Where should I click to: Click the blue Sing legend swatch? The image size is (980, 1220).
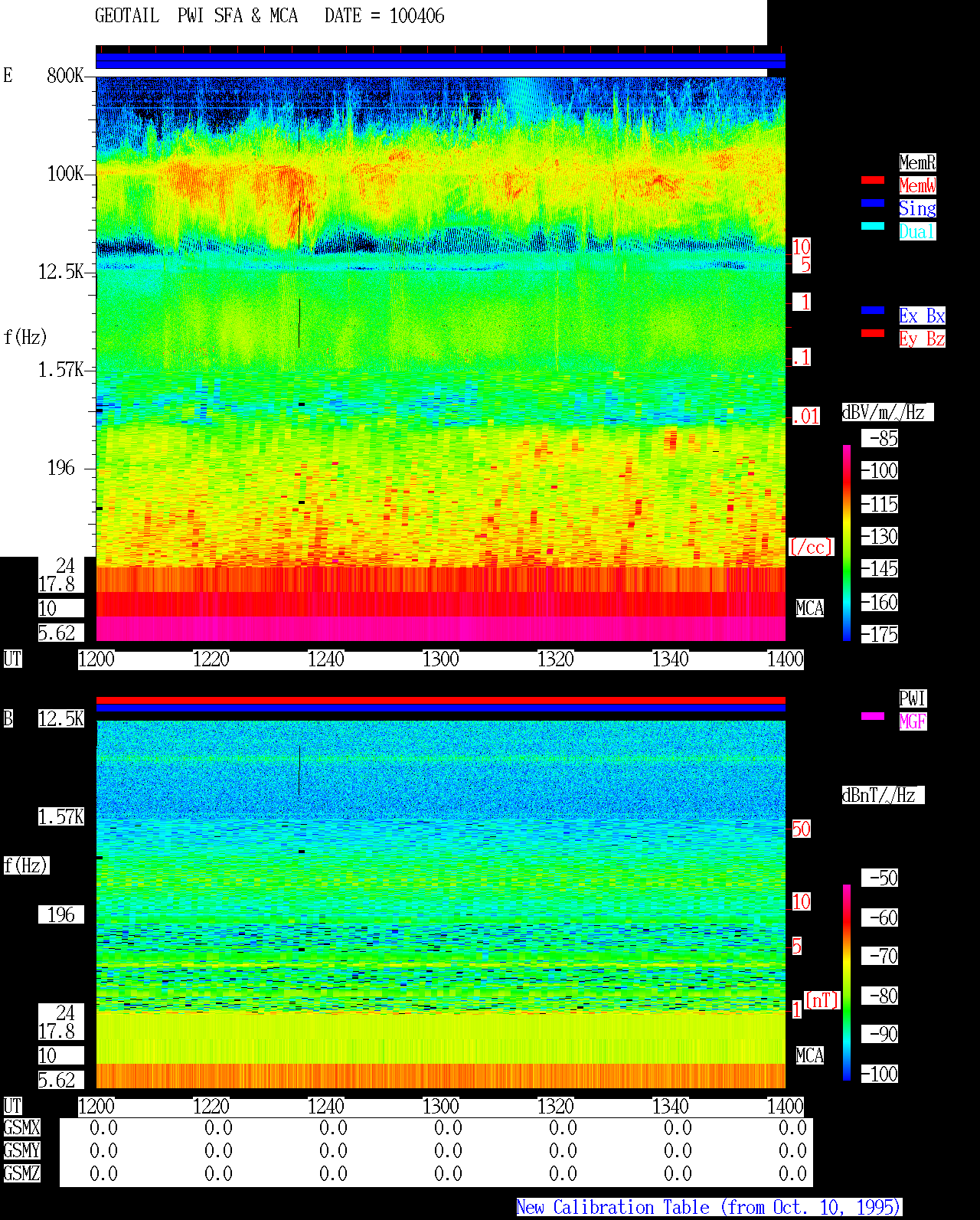873,203
